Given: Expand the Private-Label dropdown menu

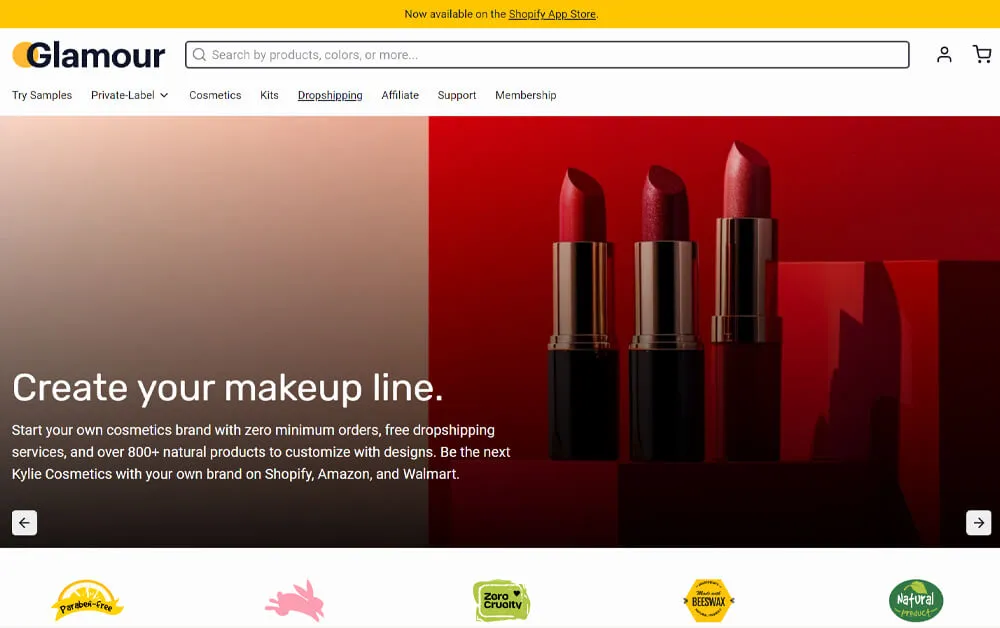Looking at the screenshot, I should pos(130,95).
